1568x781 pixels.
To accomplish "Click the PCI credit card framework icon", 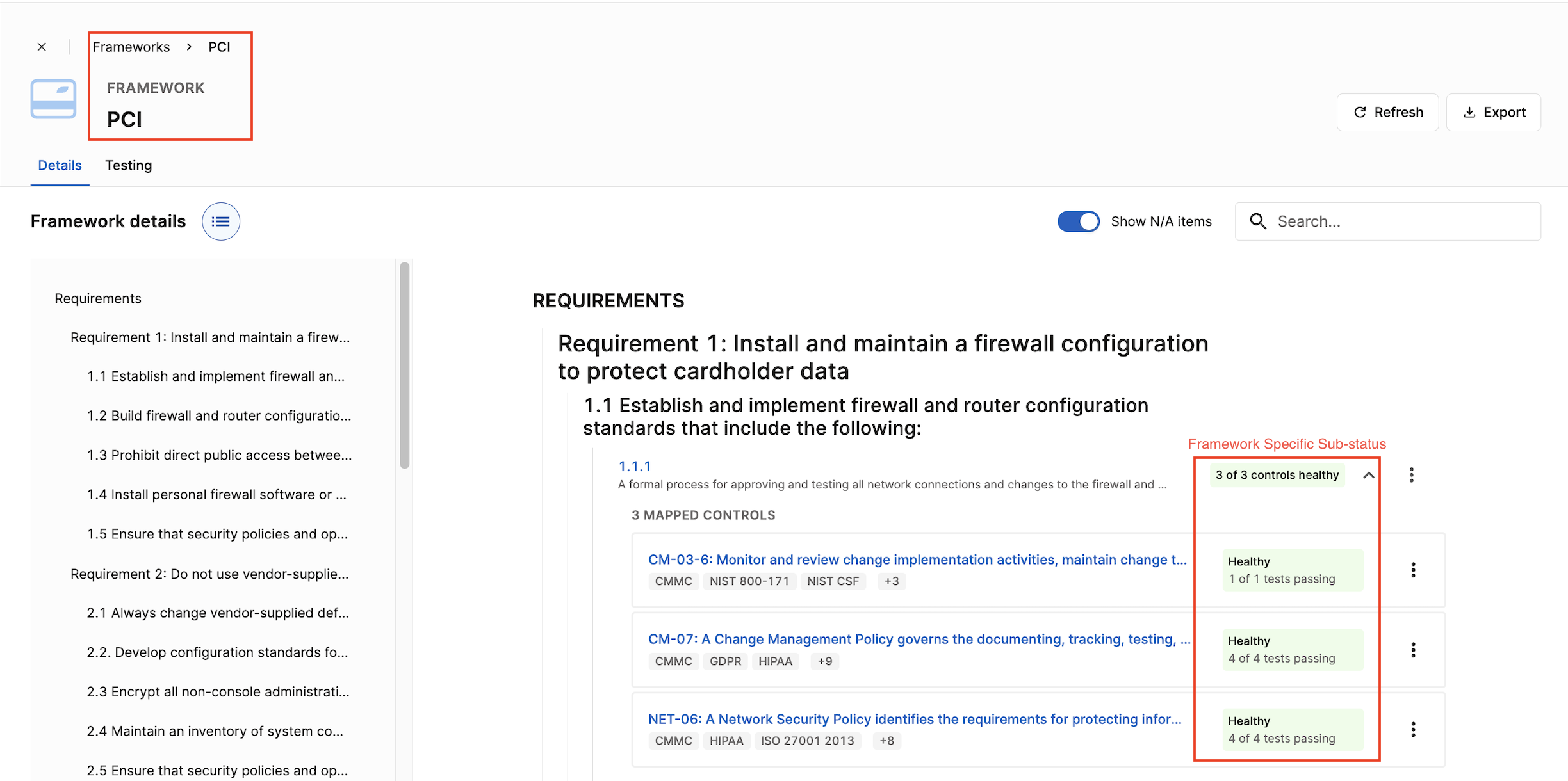I will coord(54,99).
